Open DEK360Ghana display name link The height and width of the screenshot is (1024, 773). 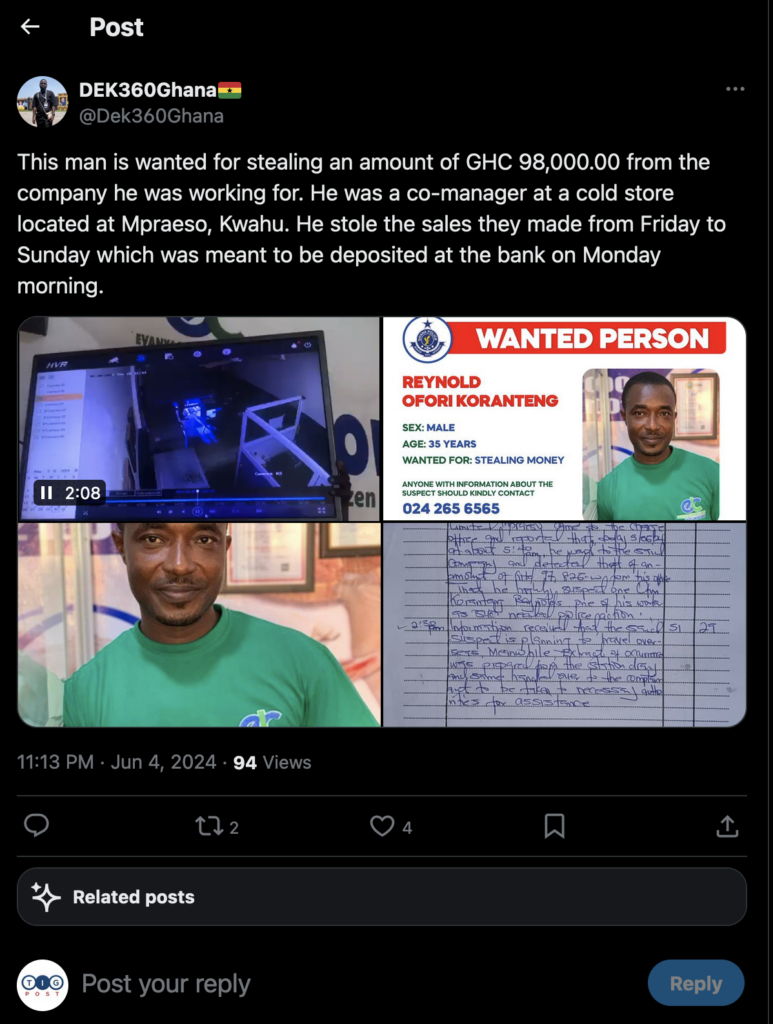point(148,89)
